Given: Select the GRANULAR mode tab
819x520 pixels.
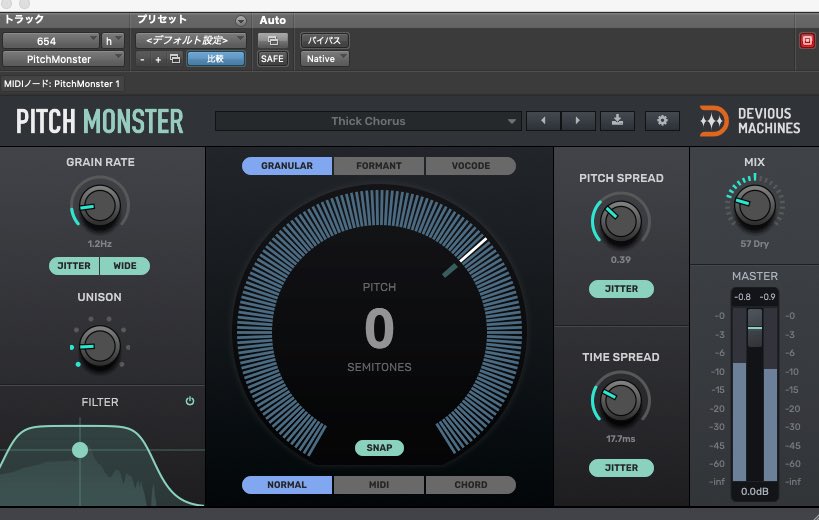Looking at the screenshot, I should pos(287,166).
